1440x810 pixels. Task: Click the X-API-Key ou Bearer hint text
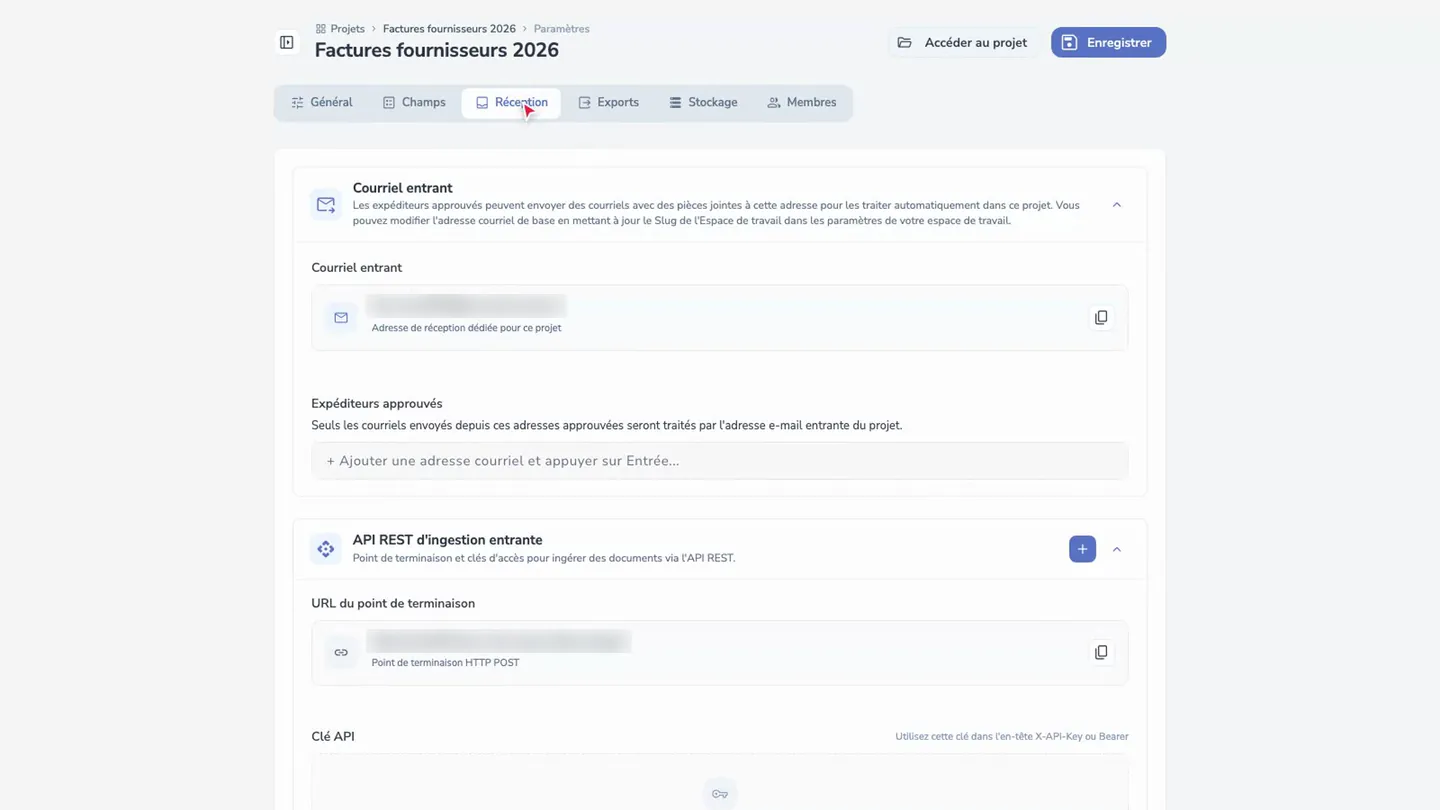point(1012,737)
